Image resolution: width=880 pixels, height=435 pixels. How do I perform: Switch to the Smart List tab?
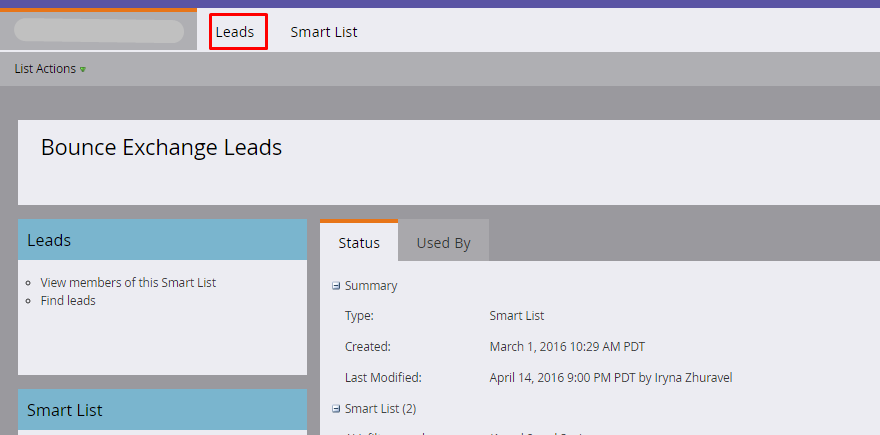[324, 32]
